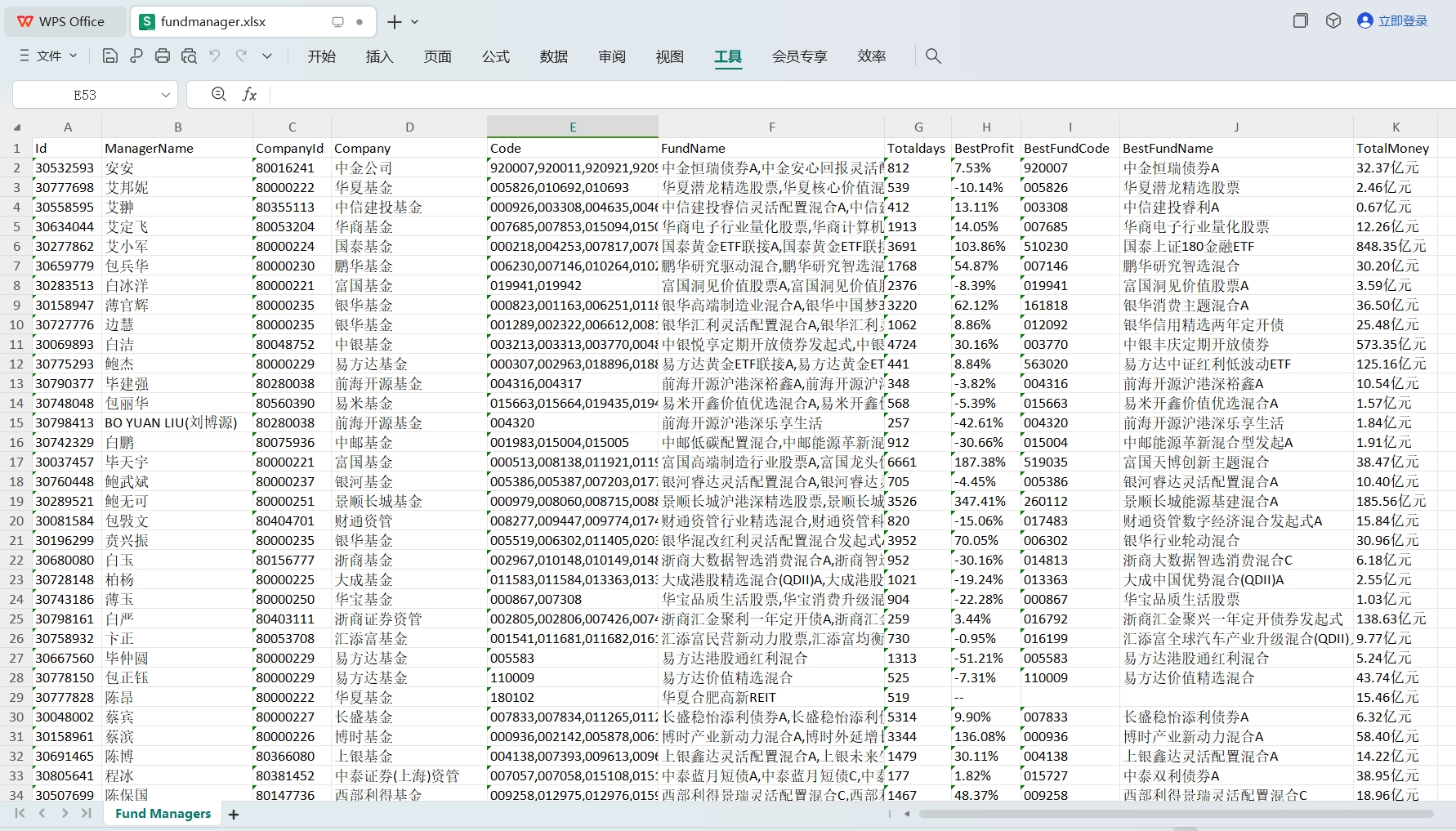Viewport: 1456px width, 831px height.
Task: Click the search magnifier icon in ribbon
Action: (933, 56)
